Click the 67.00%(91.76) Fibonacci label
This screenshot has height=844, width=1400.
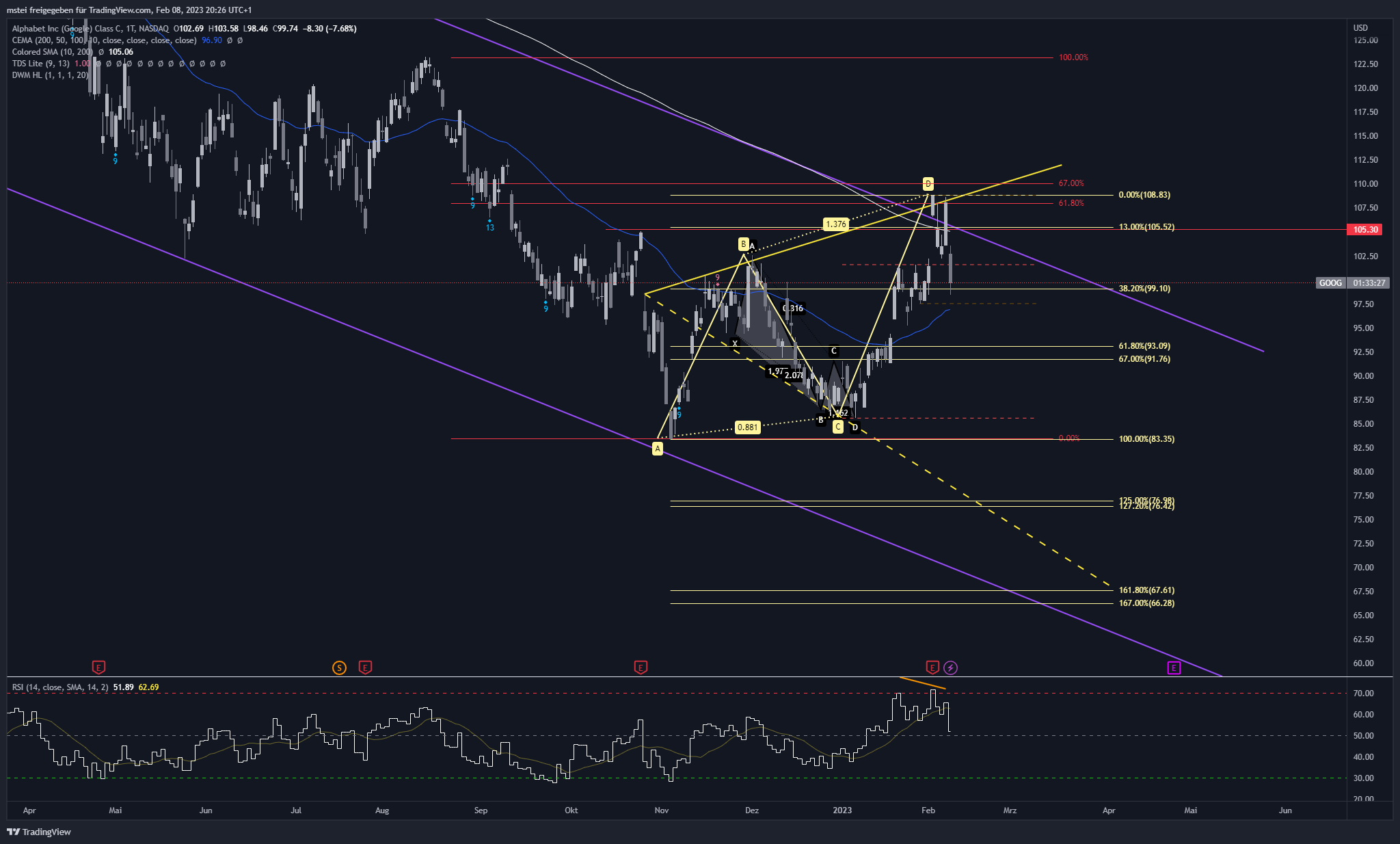(x=1144, y=359)
